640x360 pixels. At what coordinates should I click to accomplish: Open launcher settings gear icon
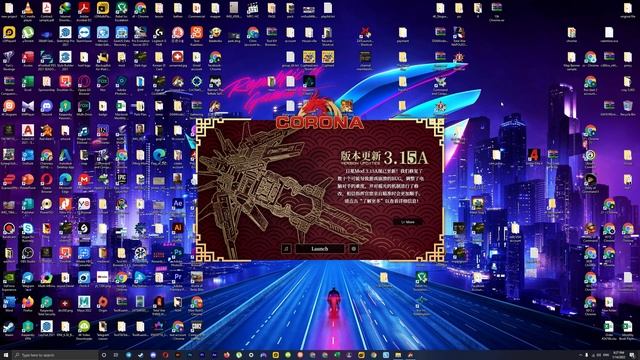(x=353, y=249)
